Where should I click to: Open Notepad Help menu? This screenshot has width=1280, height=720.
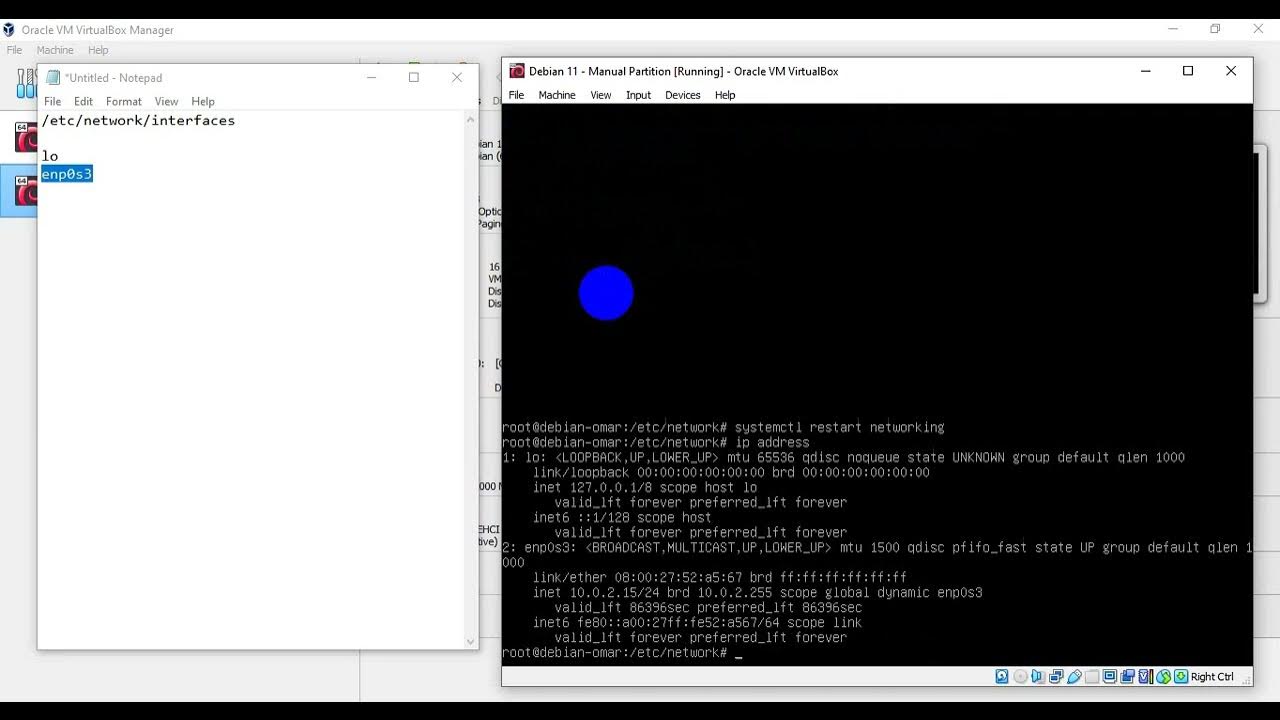coord(203,101)
